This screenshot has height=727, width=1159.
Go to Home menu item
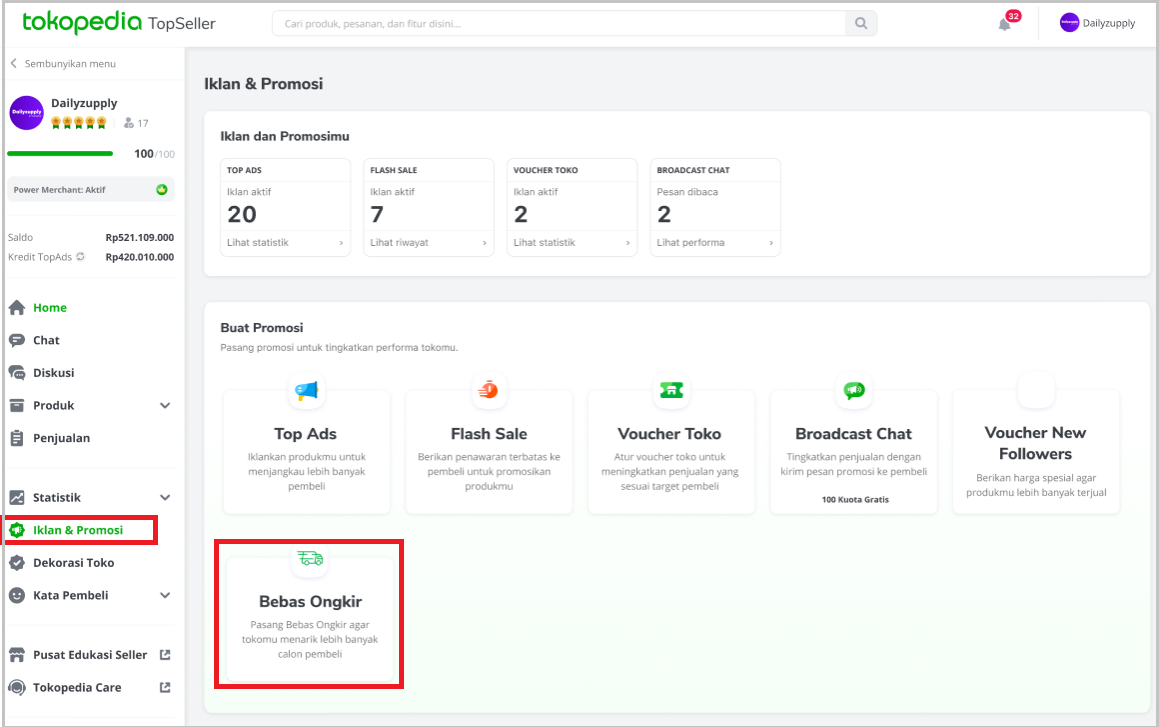50,307
